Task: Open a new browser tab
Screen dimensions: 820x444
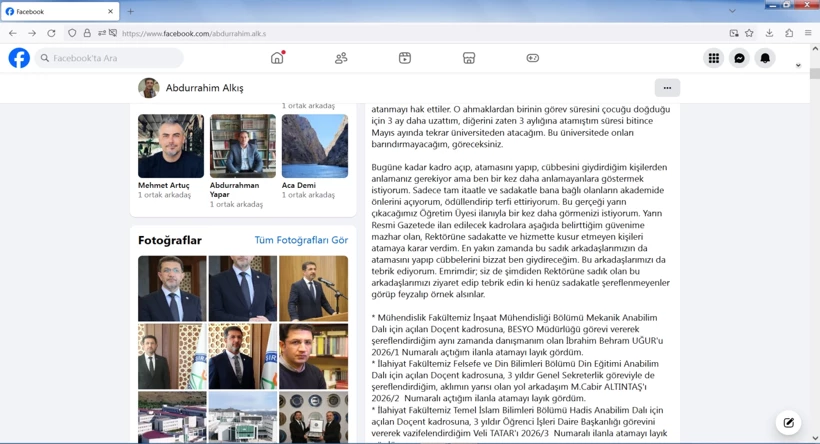Action: [131, 11]
